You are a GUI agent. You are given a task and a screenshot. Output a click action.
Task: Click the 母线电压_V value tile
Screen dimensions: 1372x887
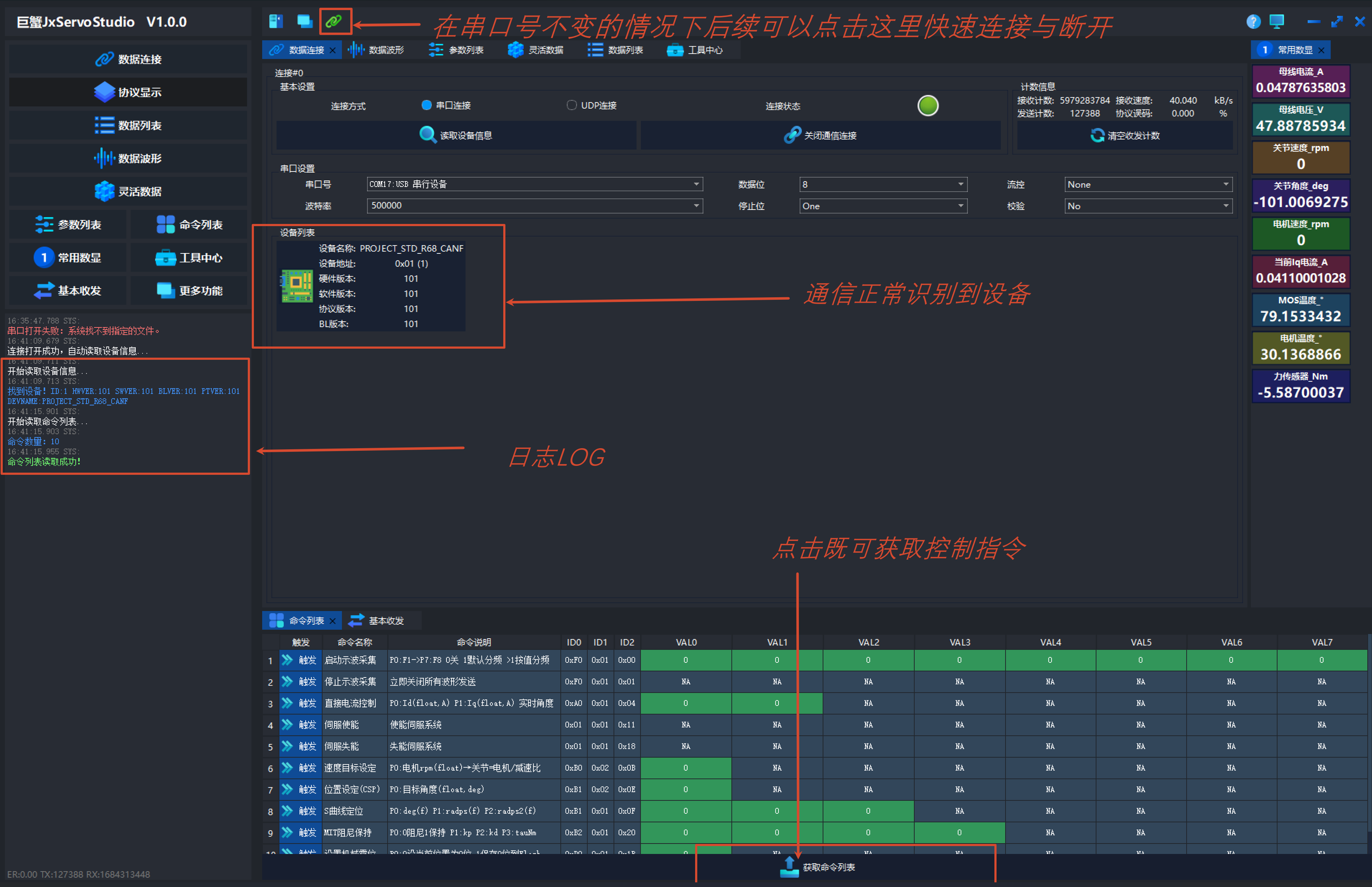pyautogui.click(x=1301, y=119)
